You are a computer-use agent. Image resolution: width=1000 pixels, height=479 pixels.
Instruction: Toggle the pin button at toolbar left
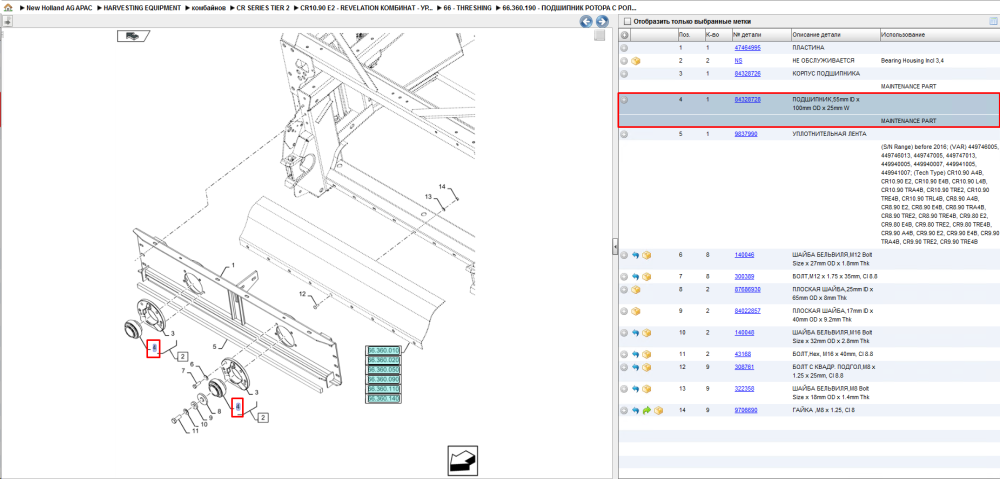7,21
